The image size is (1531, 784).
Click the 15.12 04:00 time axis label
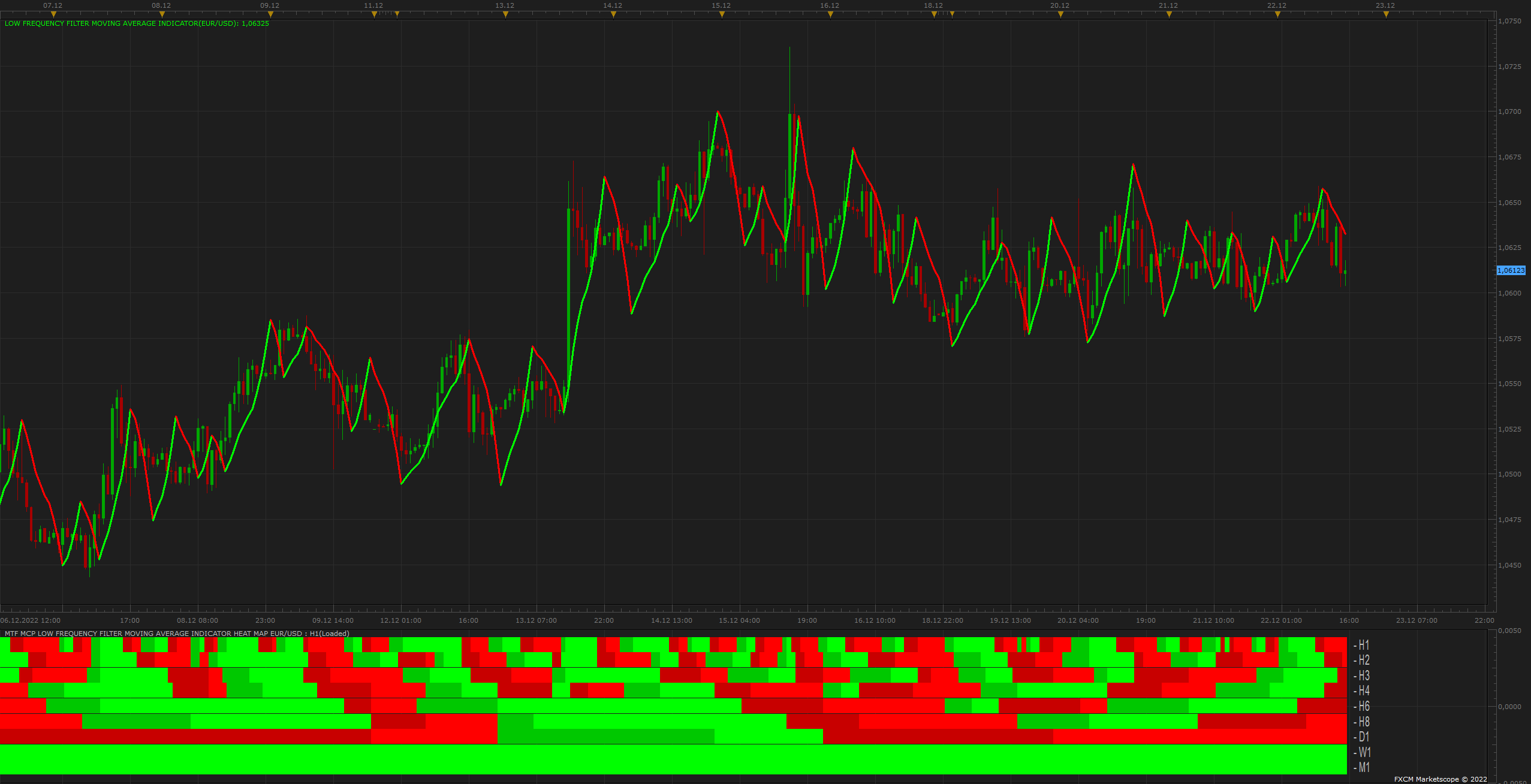[739, 620]
